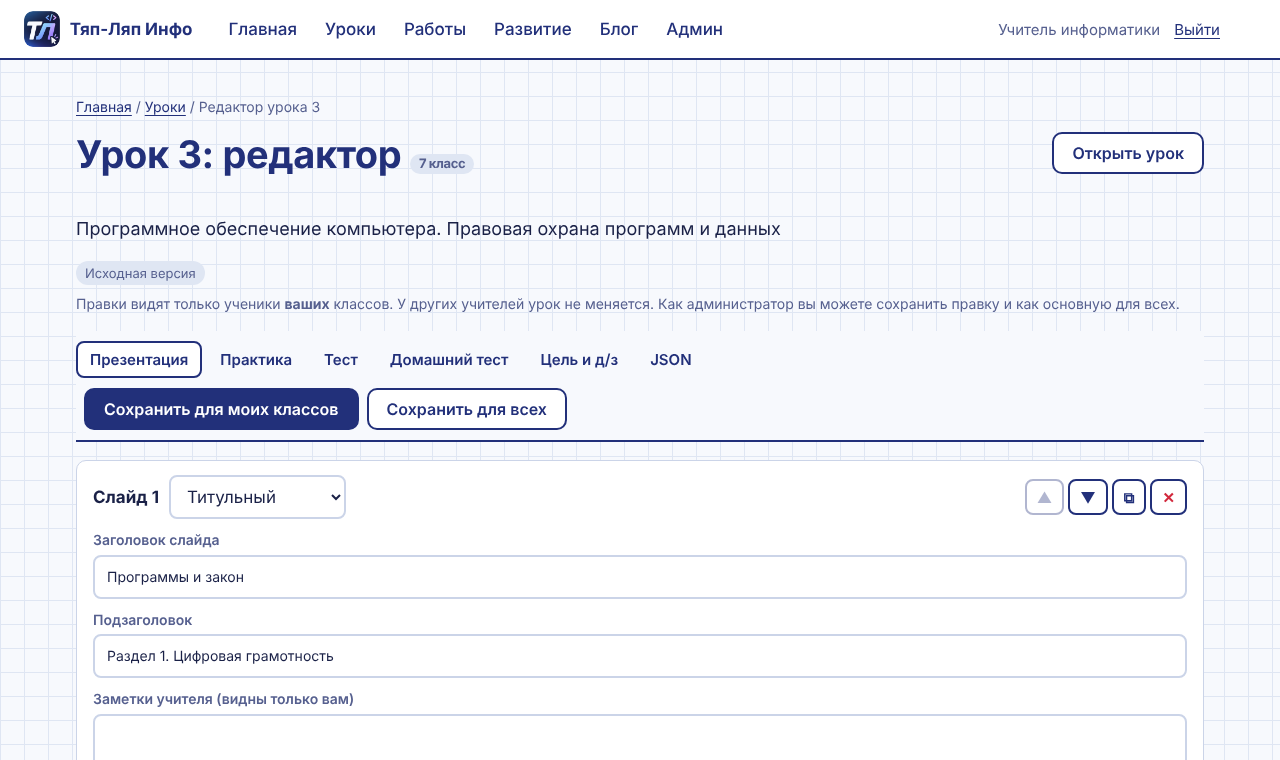Click the Уроки breadcrumb link
1280x760 pixels.
click(165, 107)
